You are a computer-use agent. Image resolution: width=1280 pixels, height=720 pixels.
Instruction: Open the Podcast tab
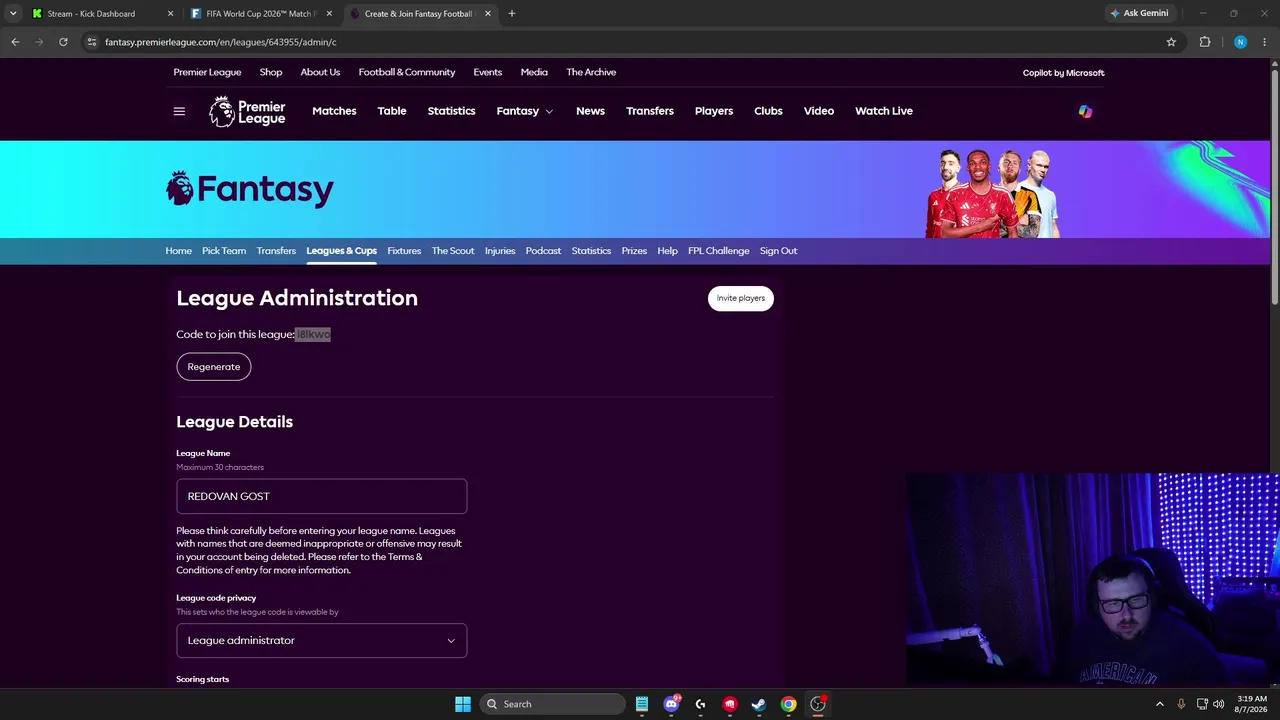(543, 251)
